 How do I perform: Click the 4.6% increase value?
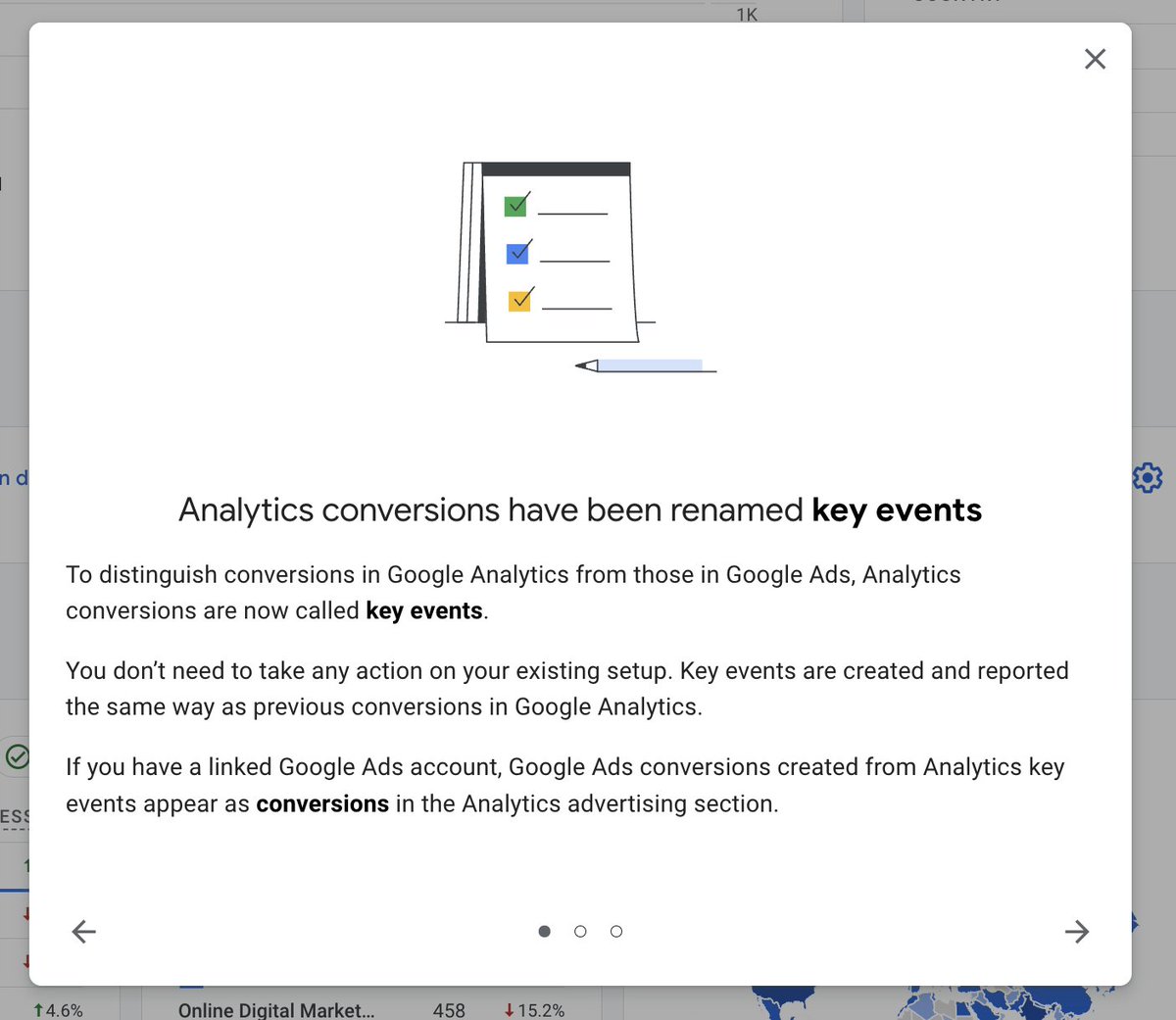click(58, 1009)
